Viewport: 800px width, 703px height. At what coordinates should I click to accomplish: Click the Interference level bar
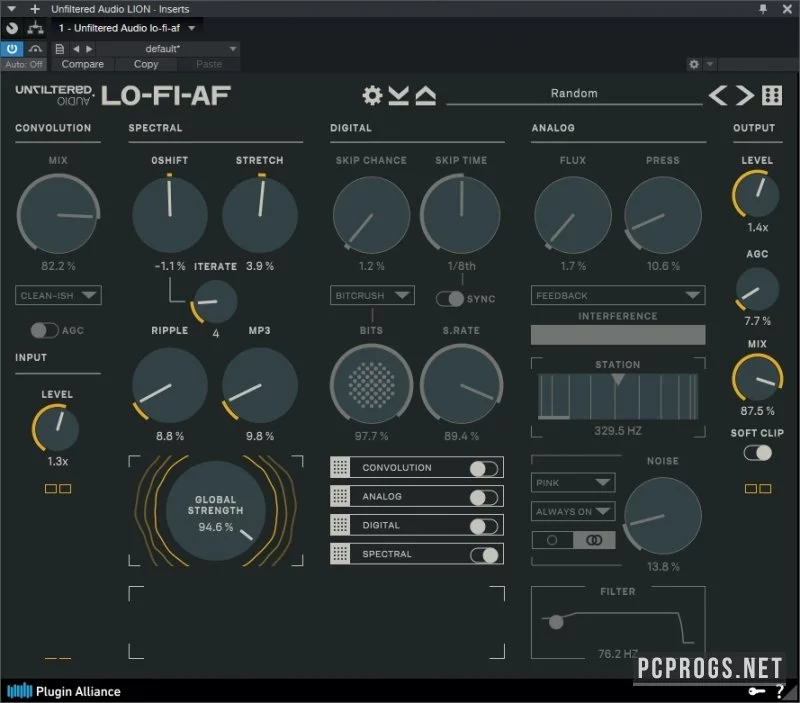[x=618, y=335]
